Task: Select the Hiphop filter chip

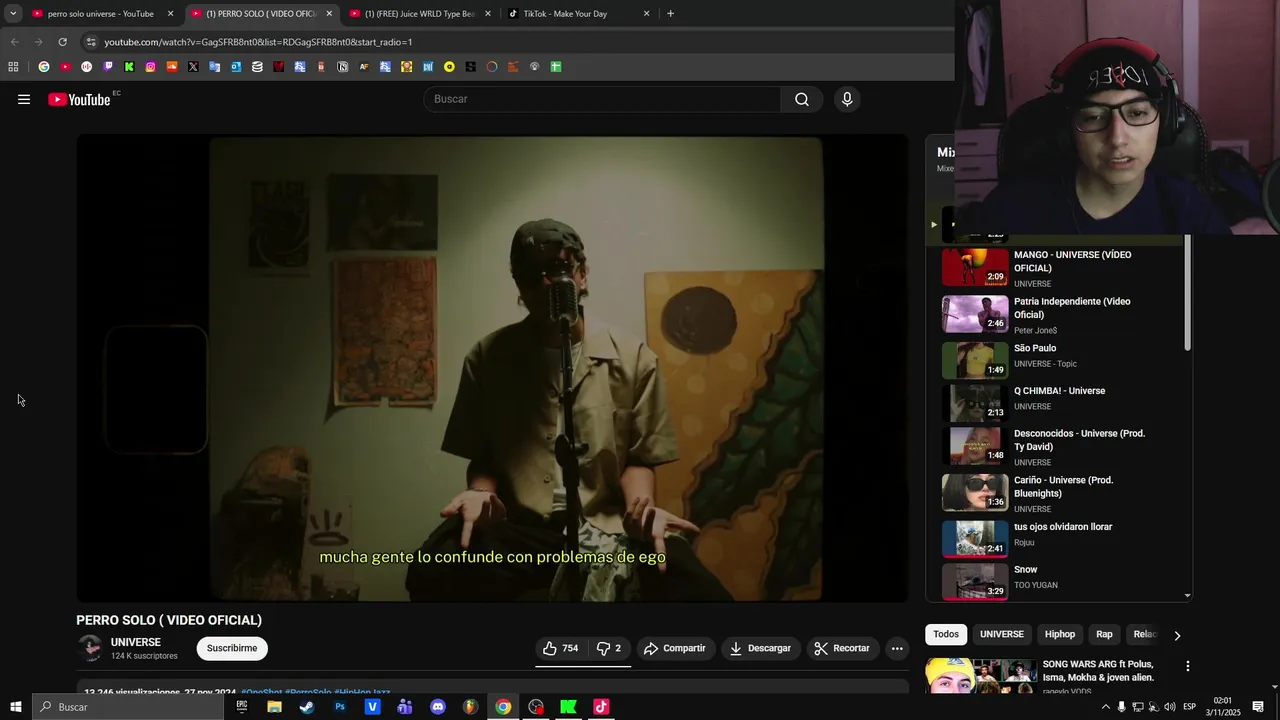Action: pyautogui.click(x=1060, y=634)
